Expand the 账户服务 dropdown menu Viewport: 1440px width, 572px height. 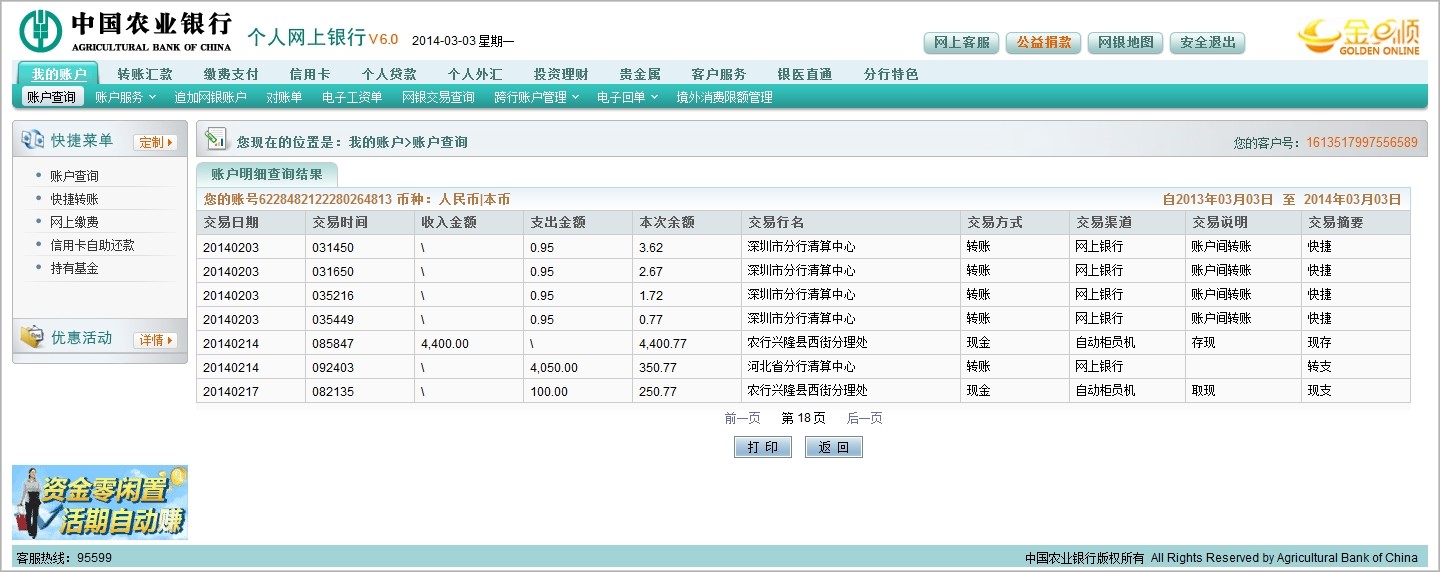(x=126, y=97)
